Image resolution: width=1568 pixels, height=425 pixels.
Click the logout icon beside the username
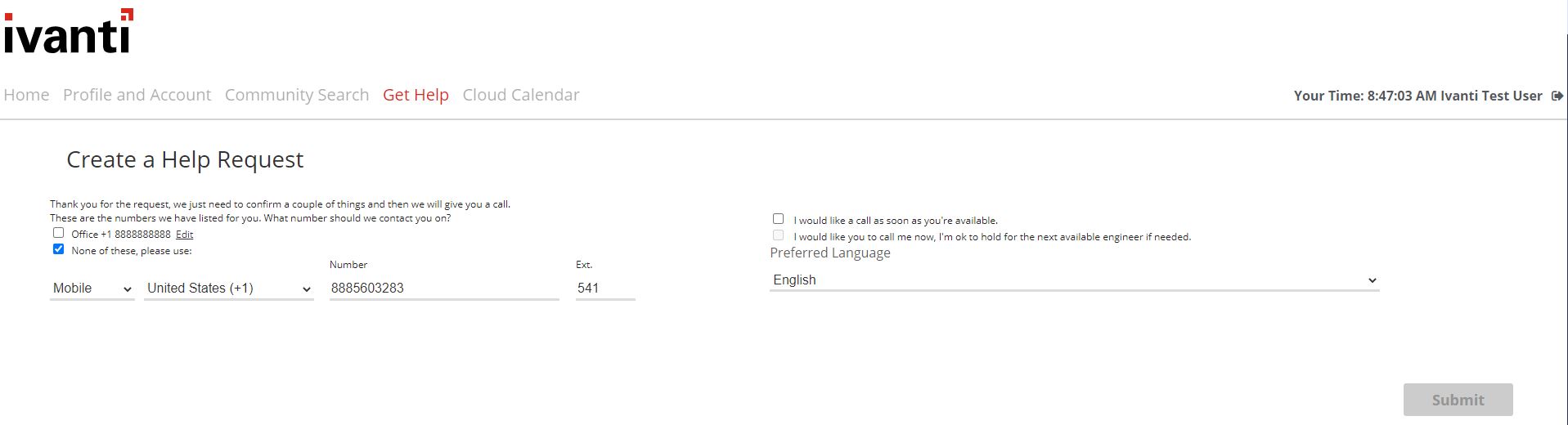(x=1557, y=96)
